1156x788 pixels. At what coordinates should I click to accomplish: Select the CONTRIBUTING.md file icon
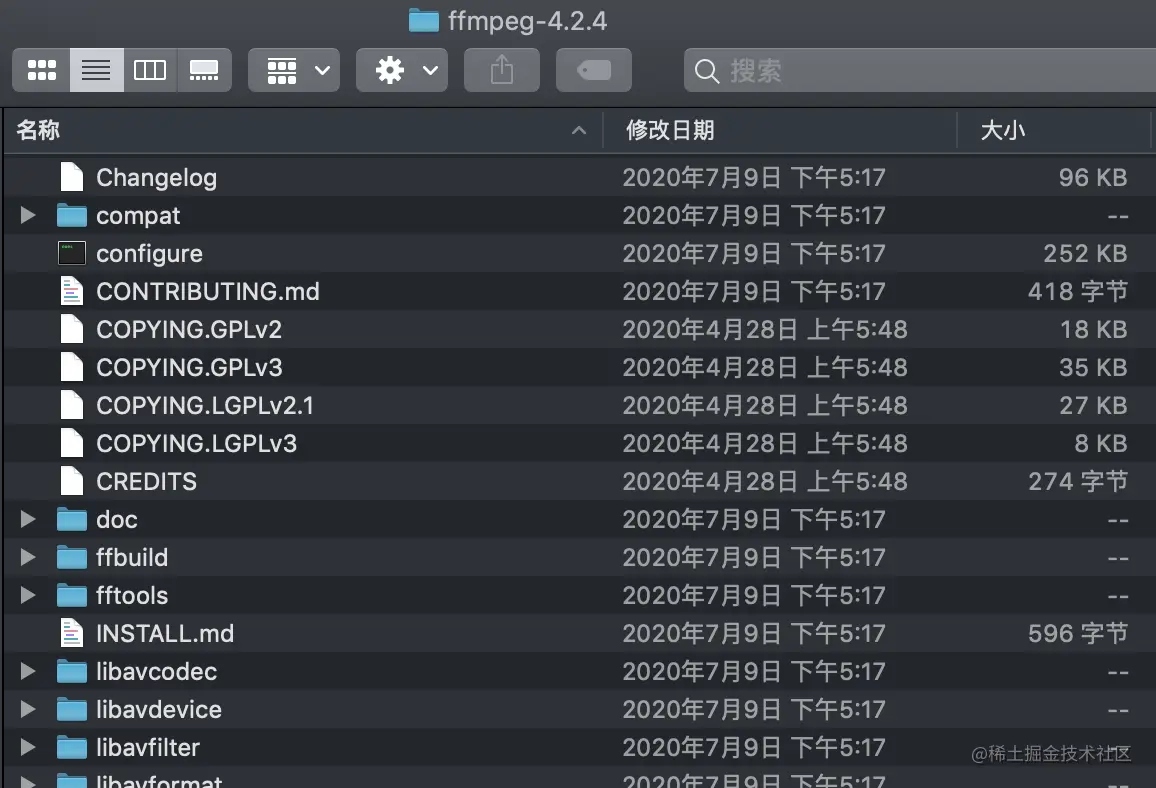point(72,291)
